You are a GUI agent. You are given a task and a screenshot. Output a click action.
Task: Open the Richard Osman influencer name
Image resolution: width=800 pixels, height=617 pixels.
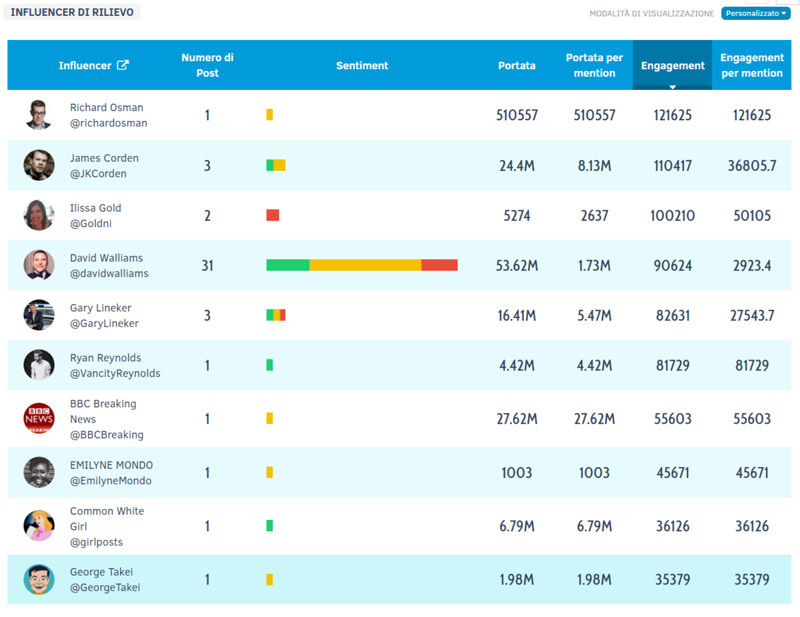pyautogui.click(x=107, y=107)
